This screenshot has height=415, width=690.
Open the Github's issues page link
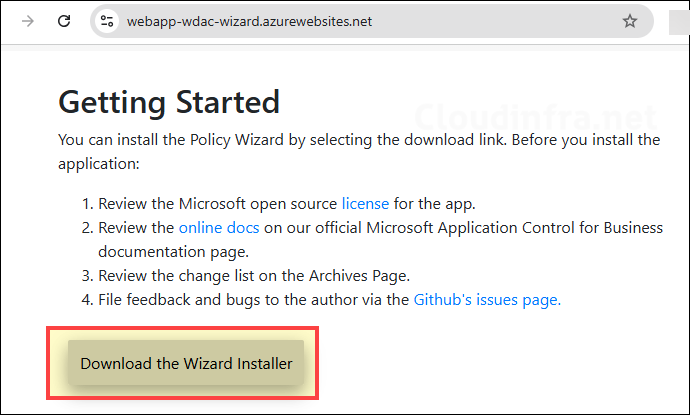point(487,298)
